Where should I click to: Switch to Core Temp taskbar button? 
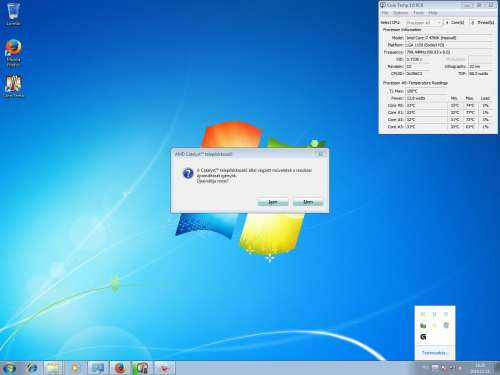coord(142,368)
